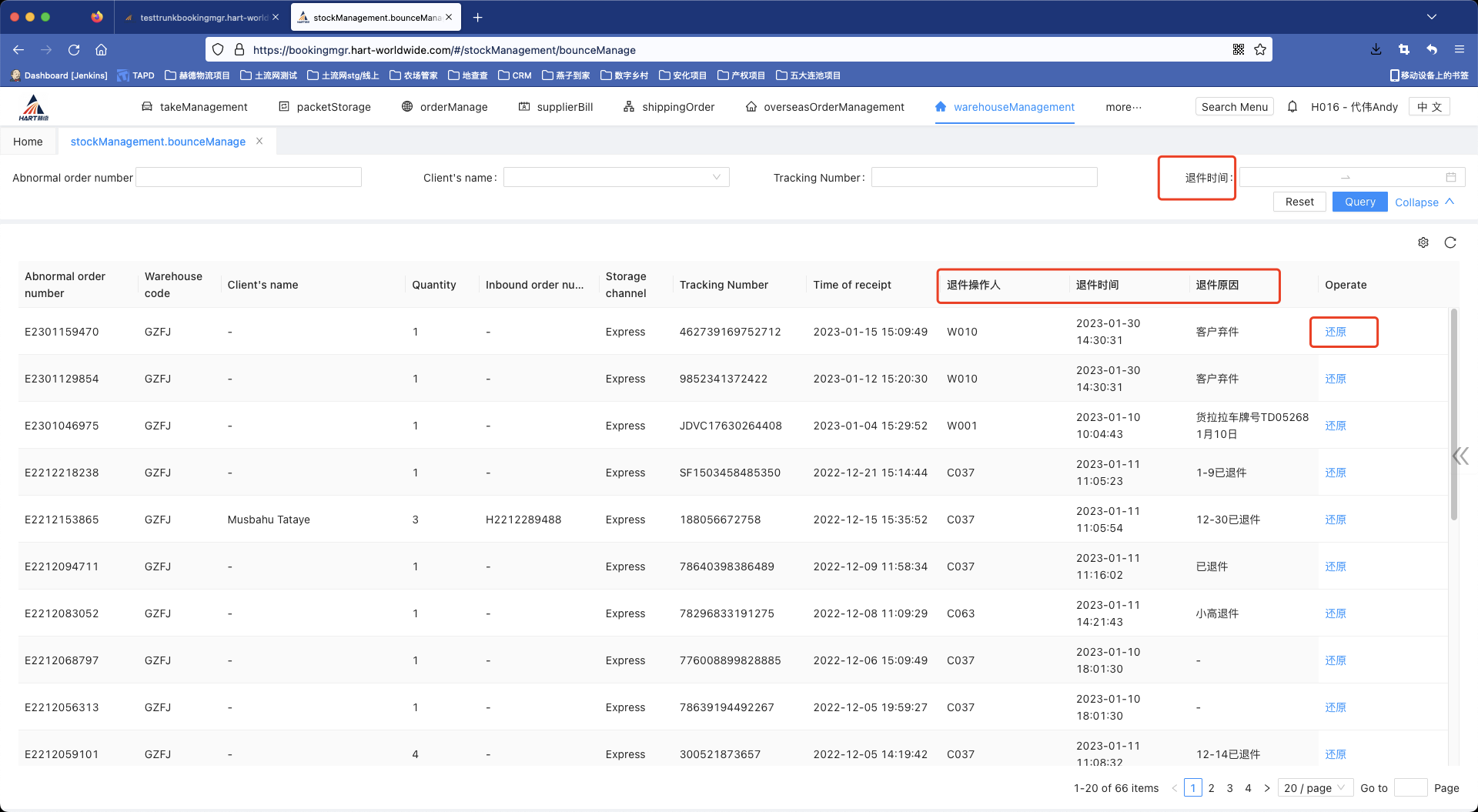Screen dimensions: 1478x812
Task: Switch to the Home tab
Action: (x=28, y=142)
